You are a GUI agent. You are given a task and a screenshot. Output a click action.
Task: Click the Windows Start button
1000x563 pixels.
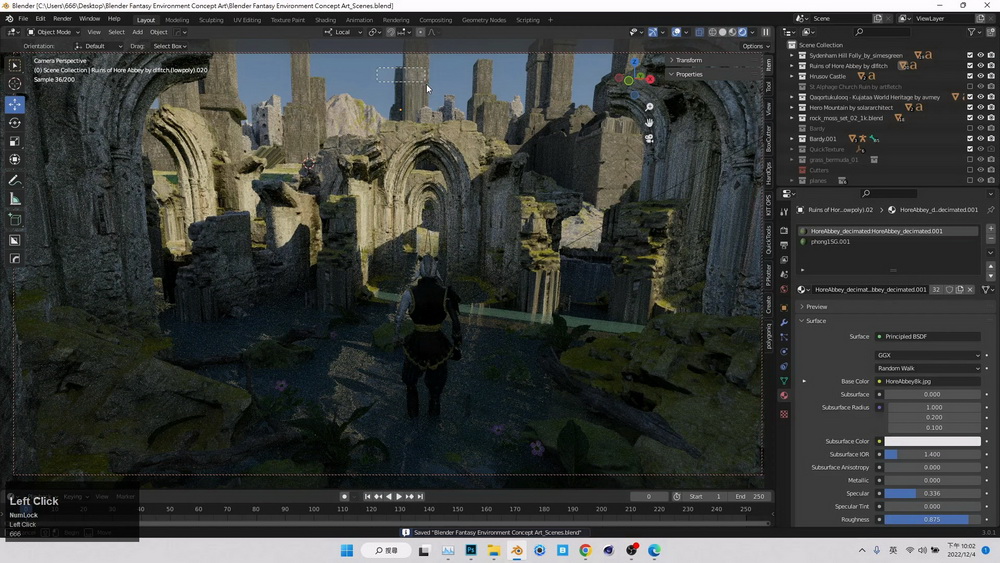(x=347, y=550)
